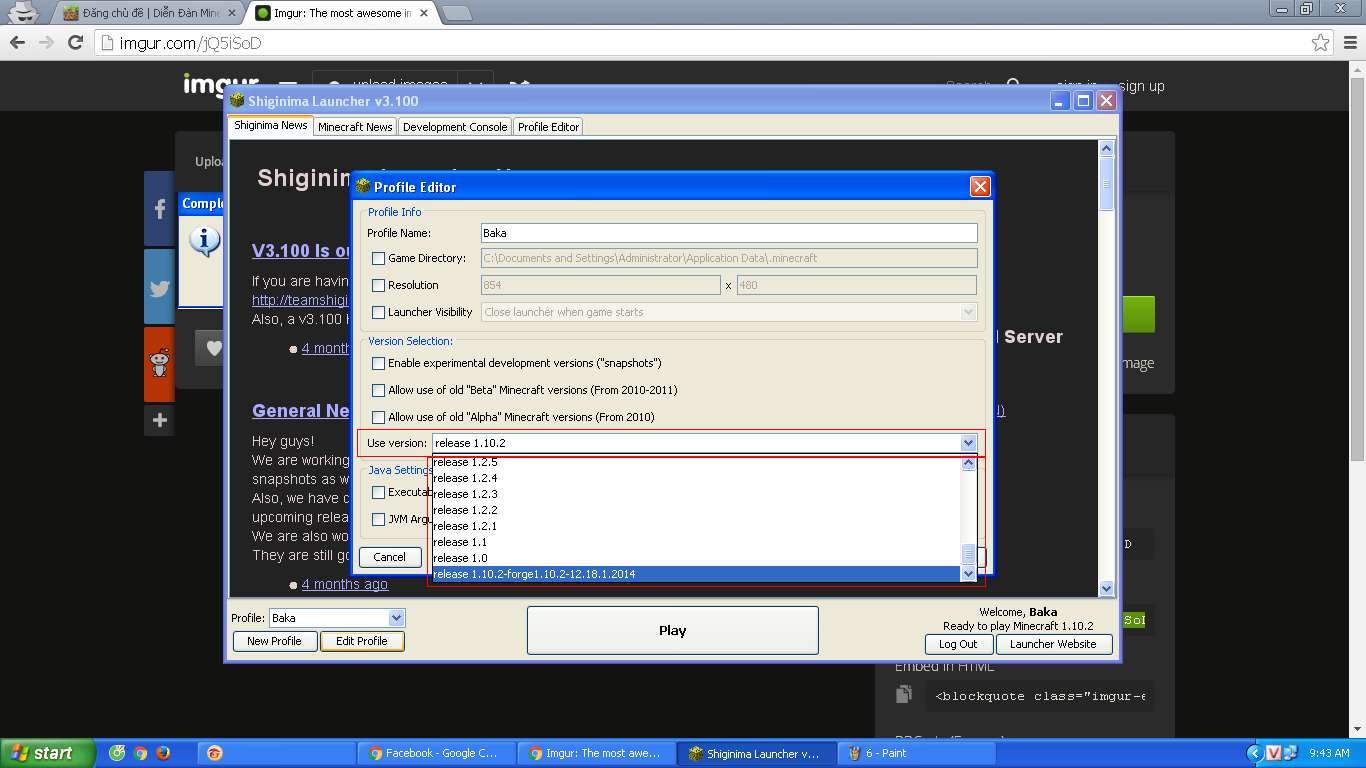Click the version list scrollbar thumb

pyautogui.click(x=968, y=554)
